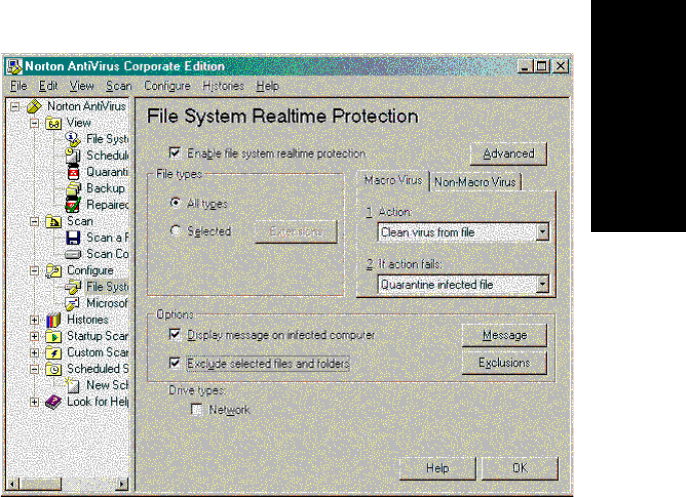Click the tree pane scroll right arrow
This screenshot has width=686, height=497.
coord(123,484)
